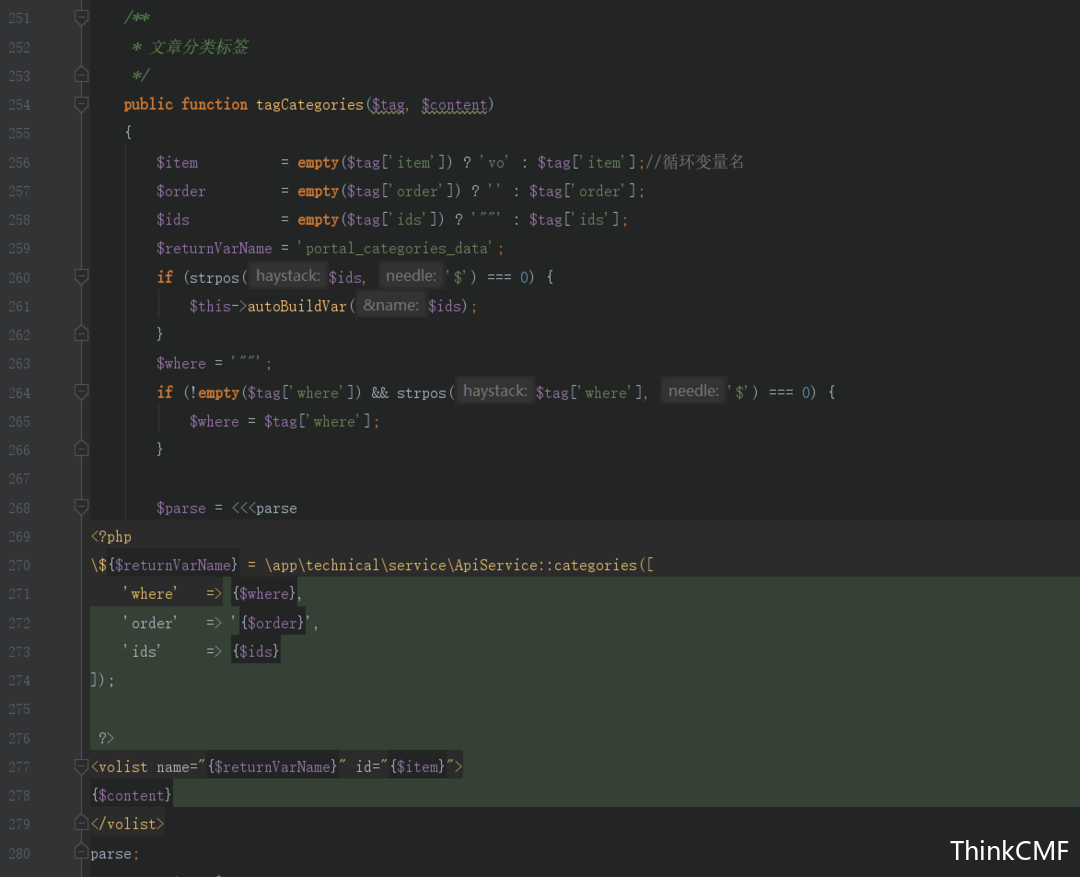Toggle the comment end fold marker on line 253

point(81,74)
